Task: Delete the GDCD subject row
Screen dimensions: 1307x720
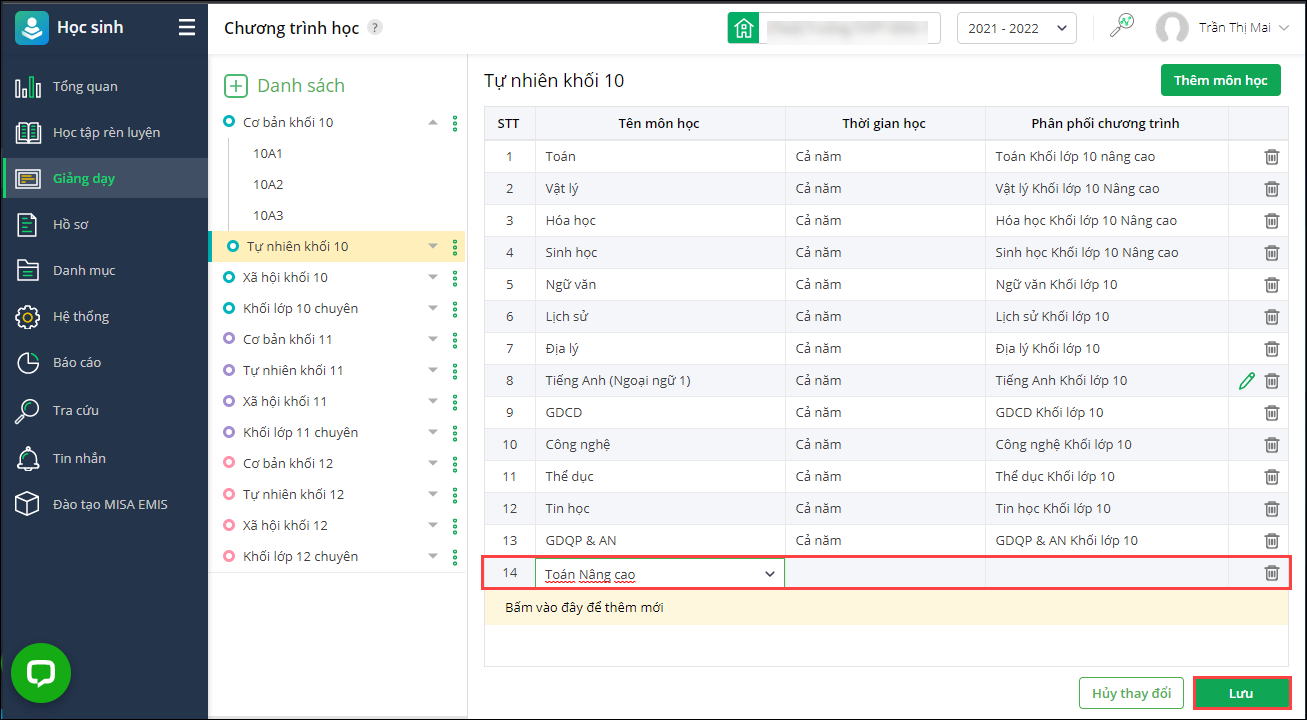Action: 1272,413
